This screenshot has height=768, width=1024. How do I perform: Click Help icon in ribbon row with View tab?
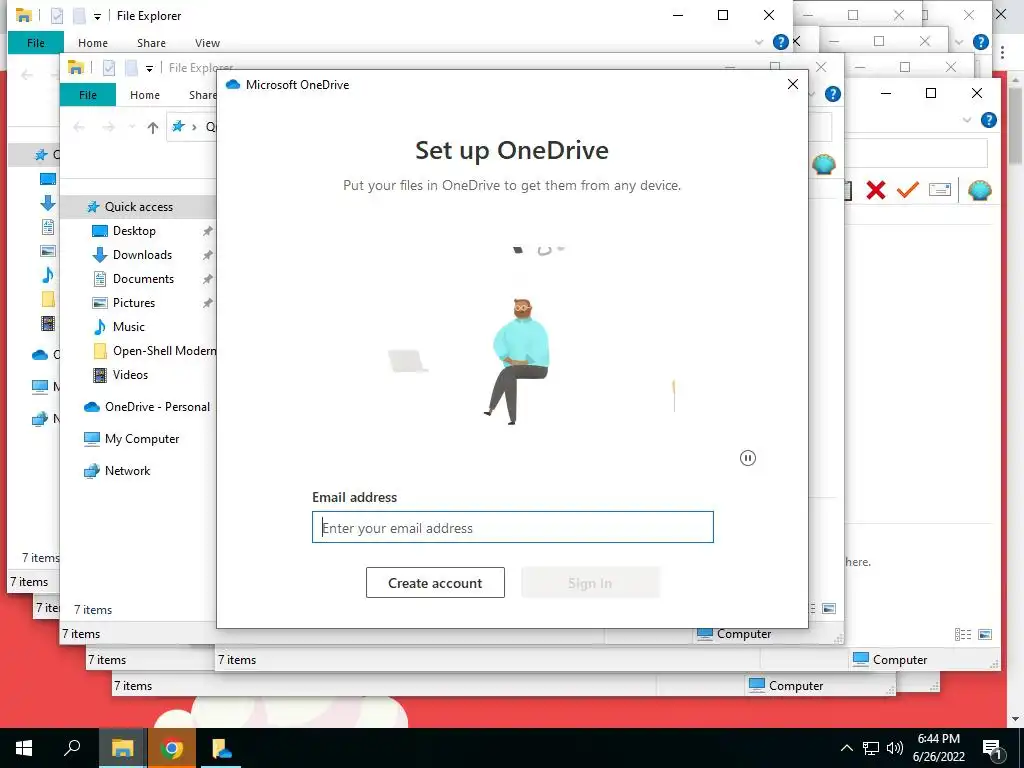[780, 42]
